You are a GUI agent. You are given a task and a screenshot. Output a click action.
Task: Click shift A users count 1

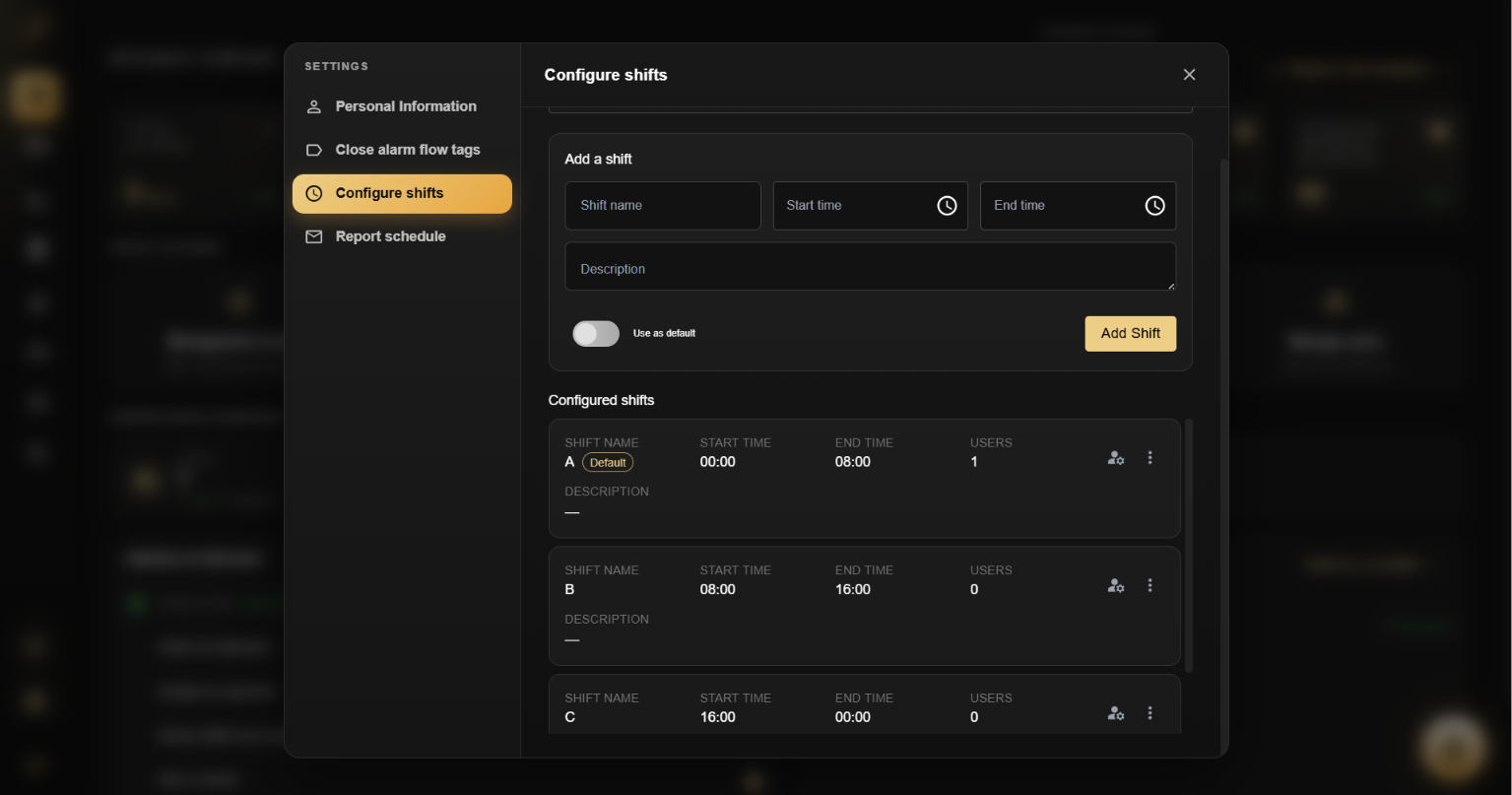[974, 462]
